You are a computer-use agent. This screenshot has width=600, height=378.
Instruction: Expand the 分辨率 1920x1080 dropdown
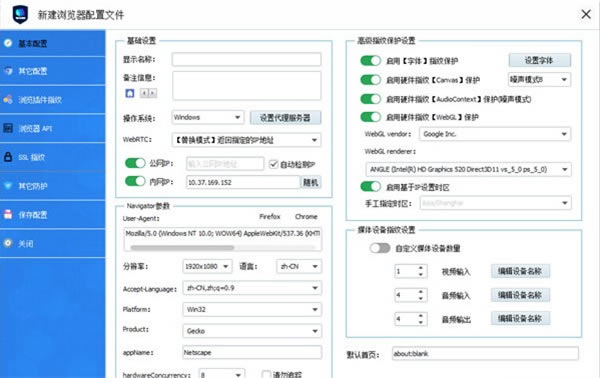coord(207,266)
